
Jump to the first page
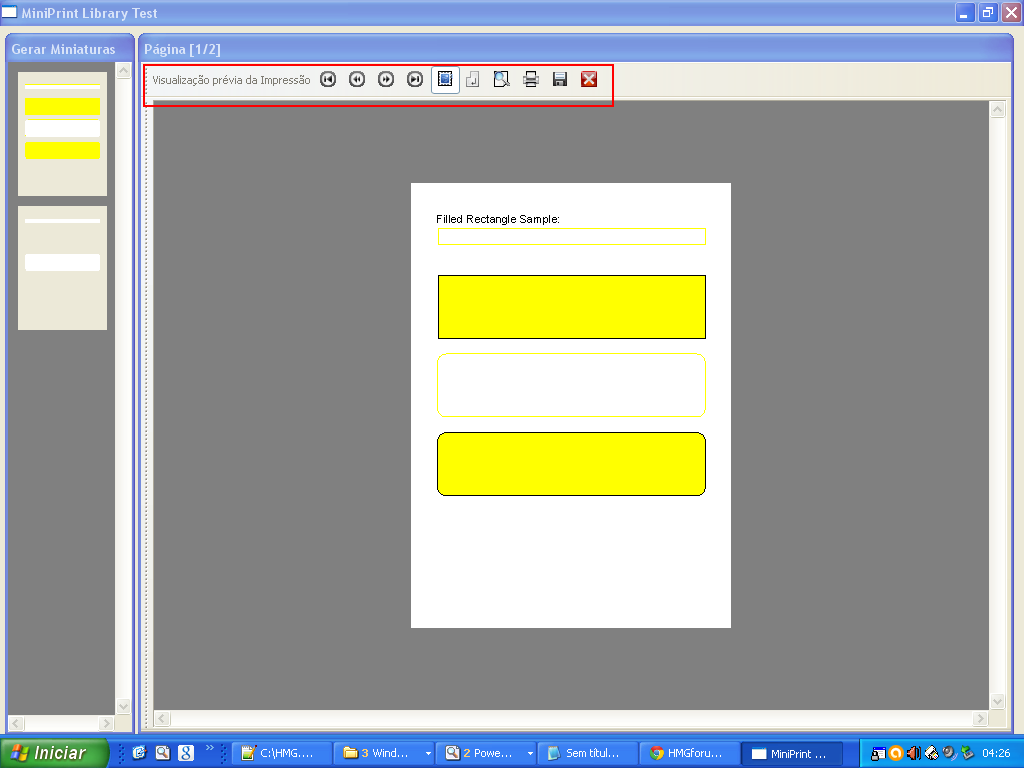click(328, 79)
